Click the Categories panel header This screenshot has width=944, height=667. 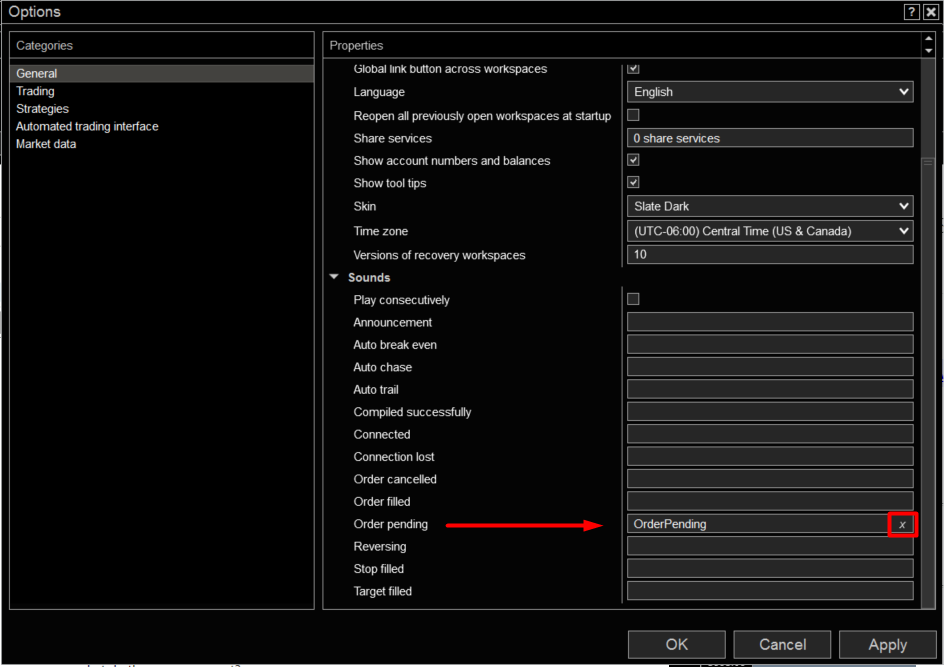point(161,45)
